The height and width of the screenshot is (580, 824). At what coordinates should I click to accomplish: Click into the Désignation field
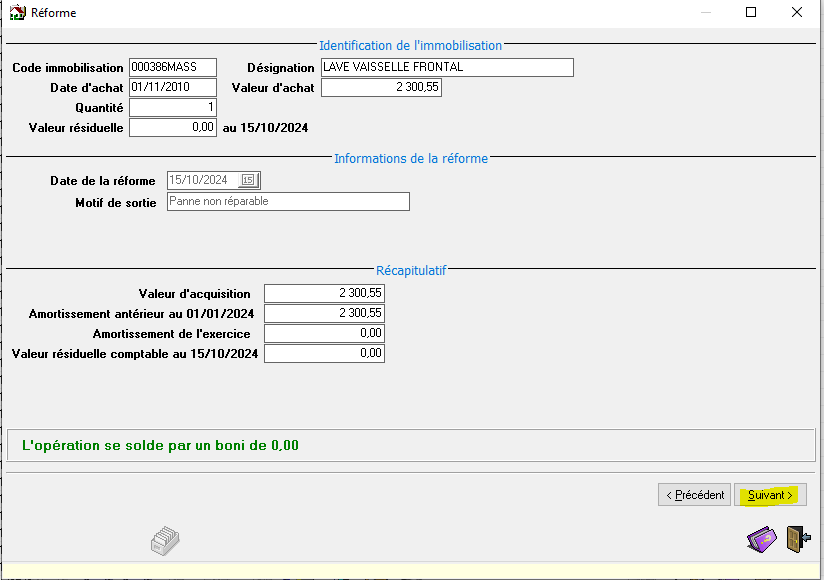click(x=447, y=67)
